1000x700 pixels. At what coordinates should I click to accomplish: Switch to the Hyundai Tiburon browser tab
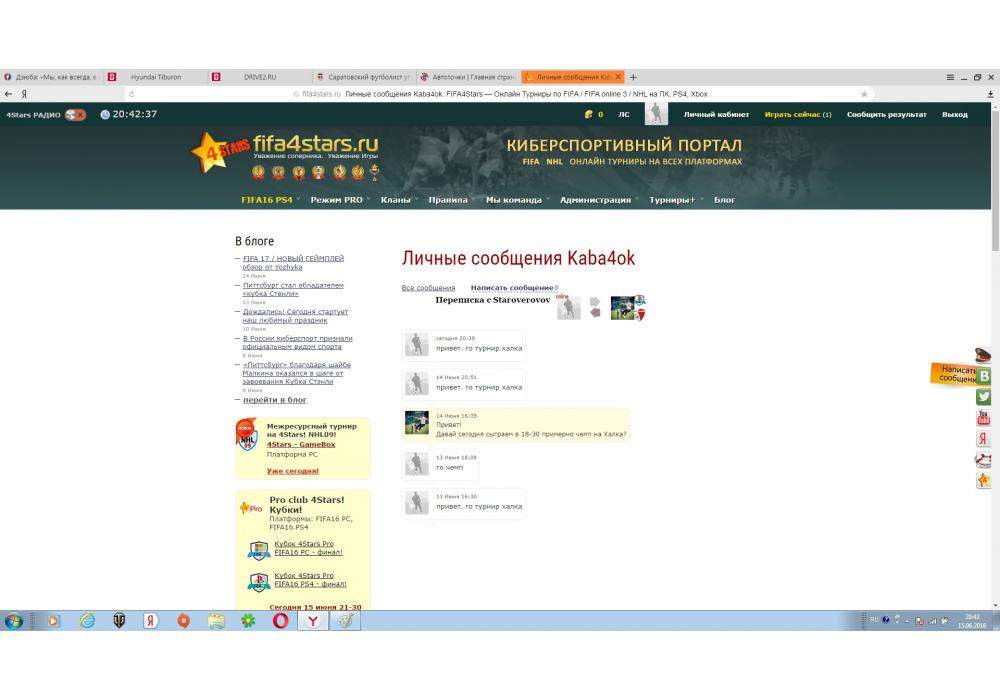(156, 77)
